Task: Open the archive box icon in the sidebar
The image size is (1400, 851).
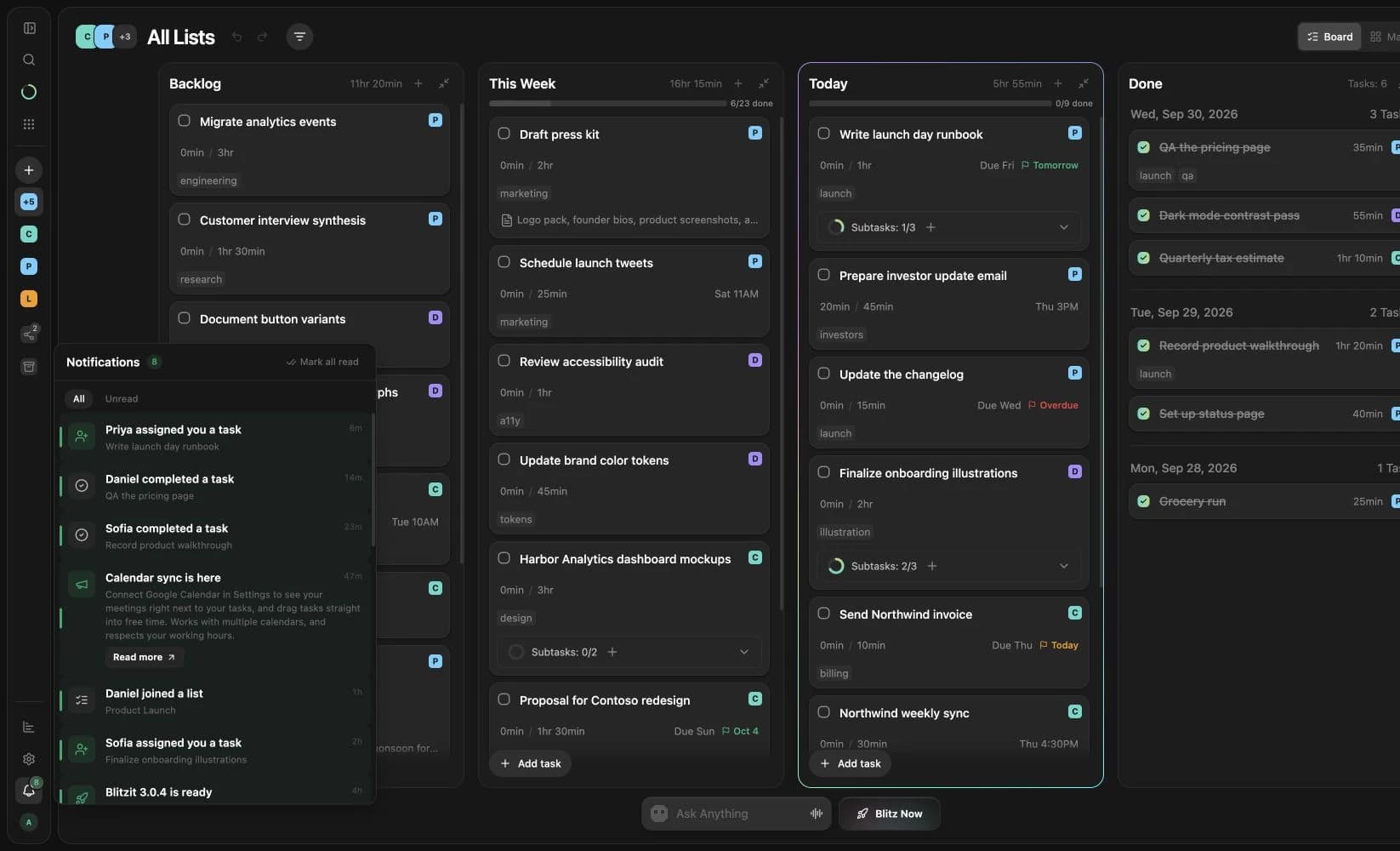Action: coord(29,367)
